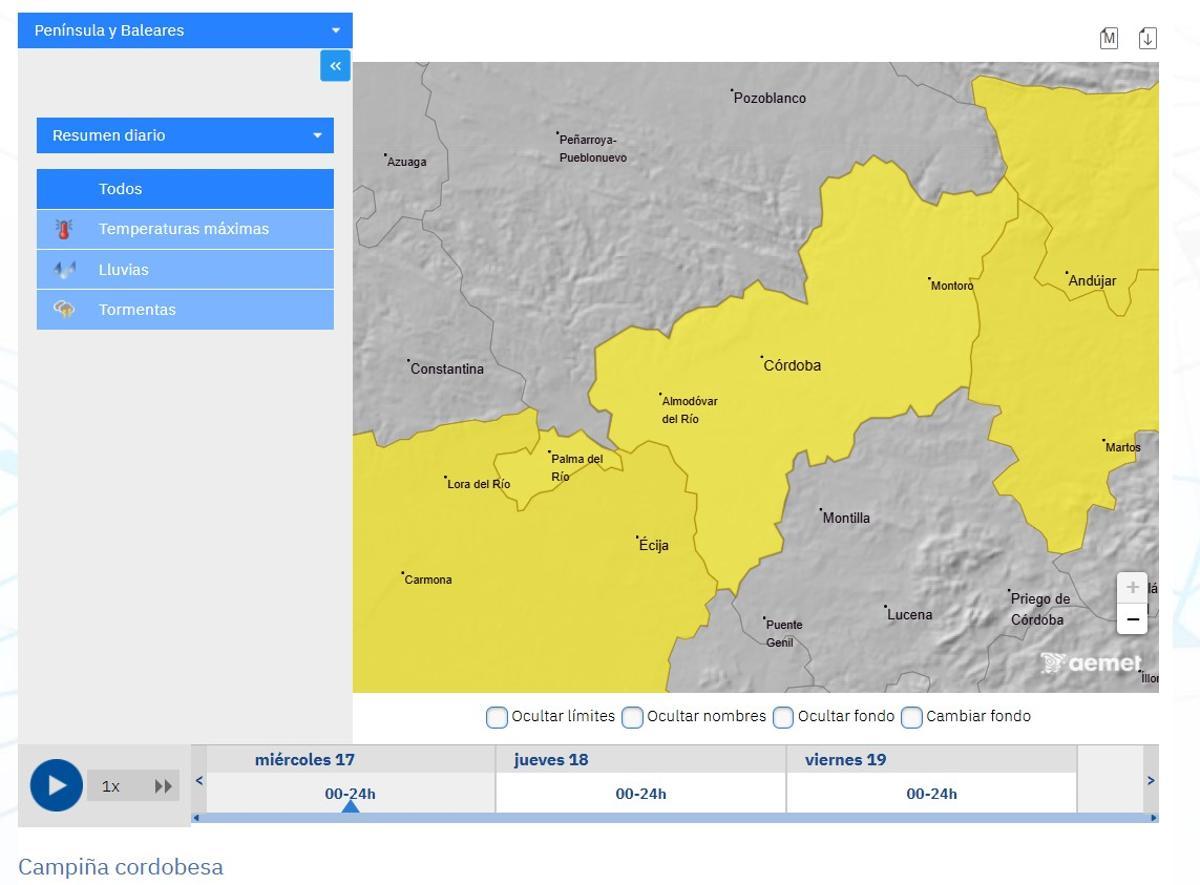The image size is (1200, 885).
Task: Click the miércoles 17 day header
Action: 305,760
